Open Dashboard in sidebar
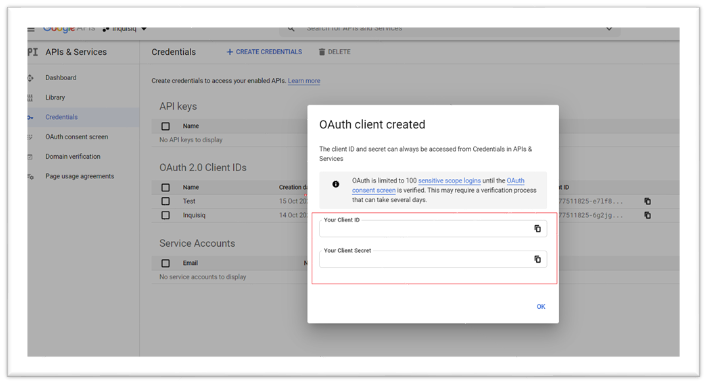 61,78
